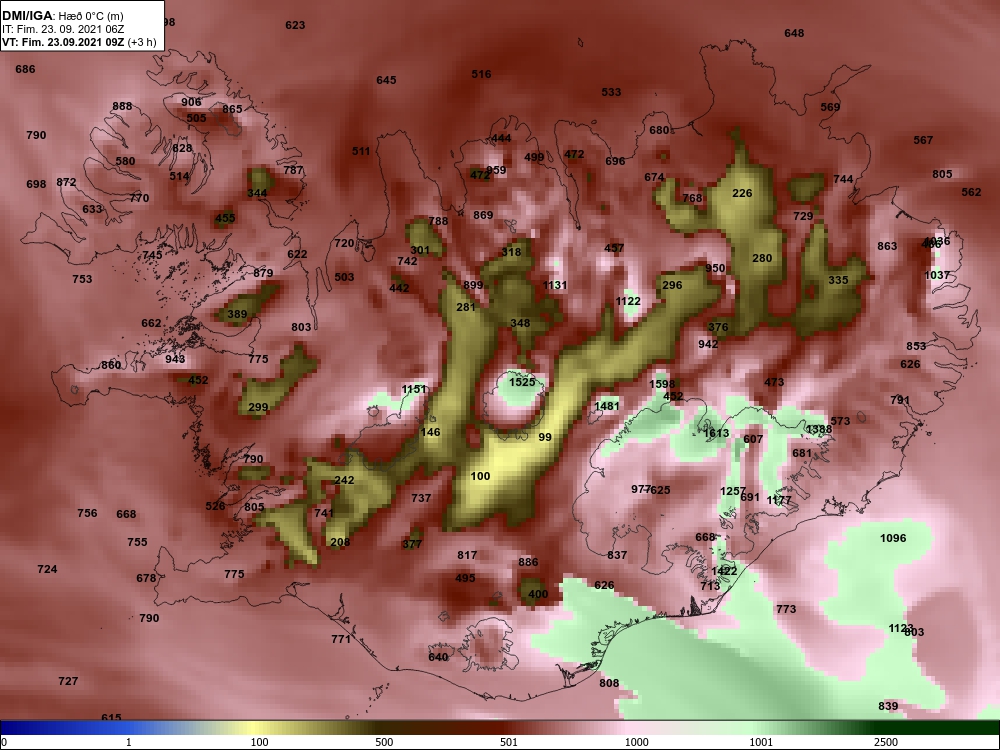1000x750 pixels.
Task: Click the map value 906 in the Westfjords
Action: 191,102
